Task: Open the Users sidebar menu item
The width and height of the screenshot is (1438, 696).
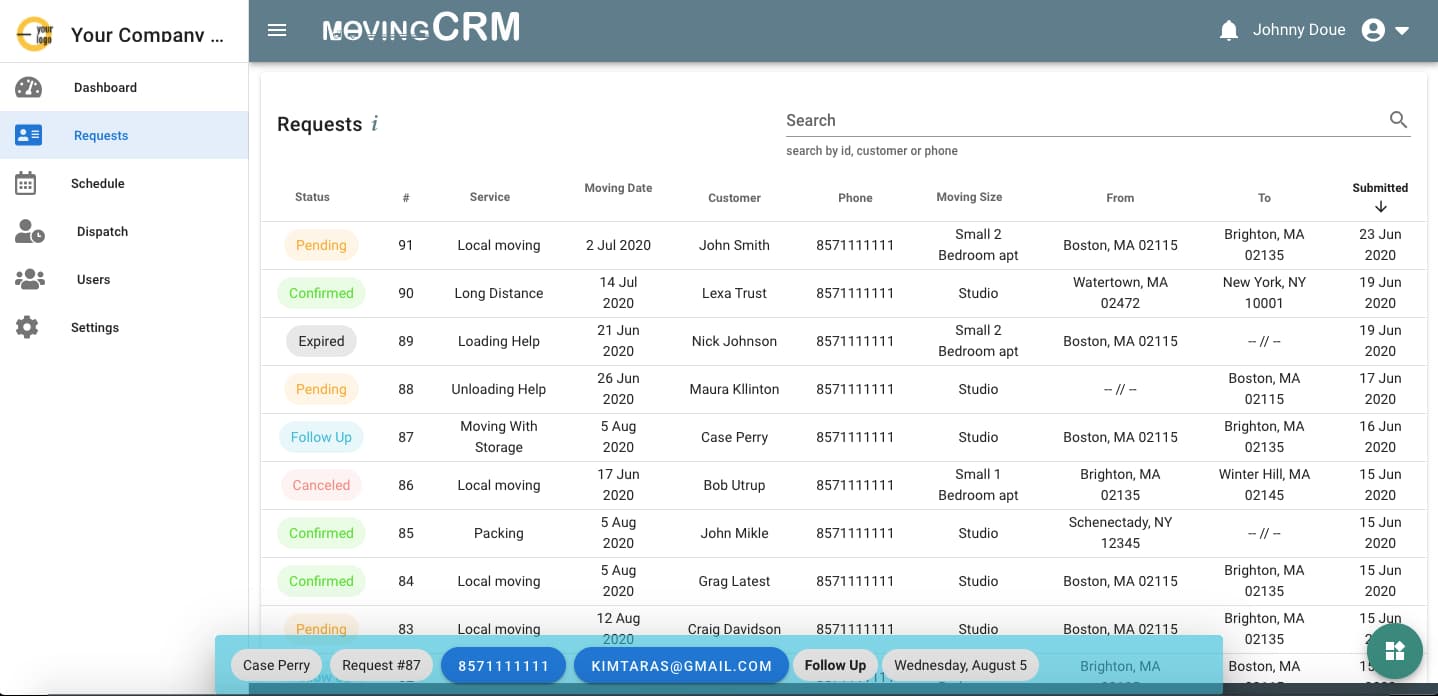Action: (93, 279)
